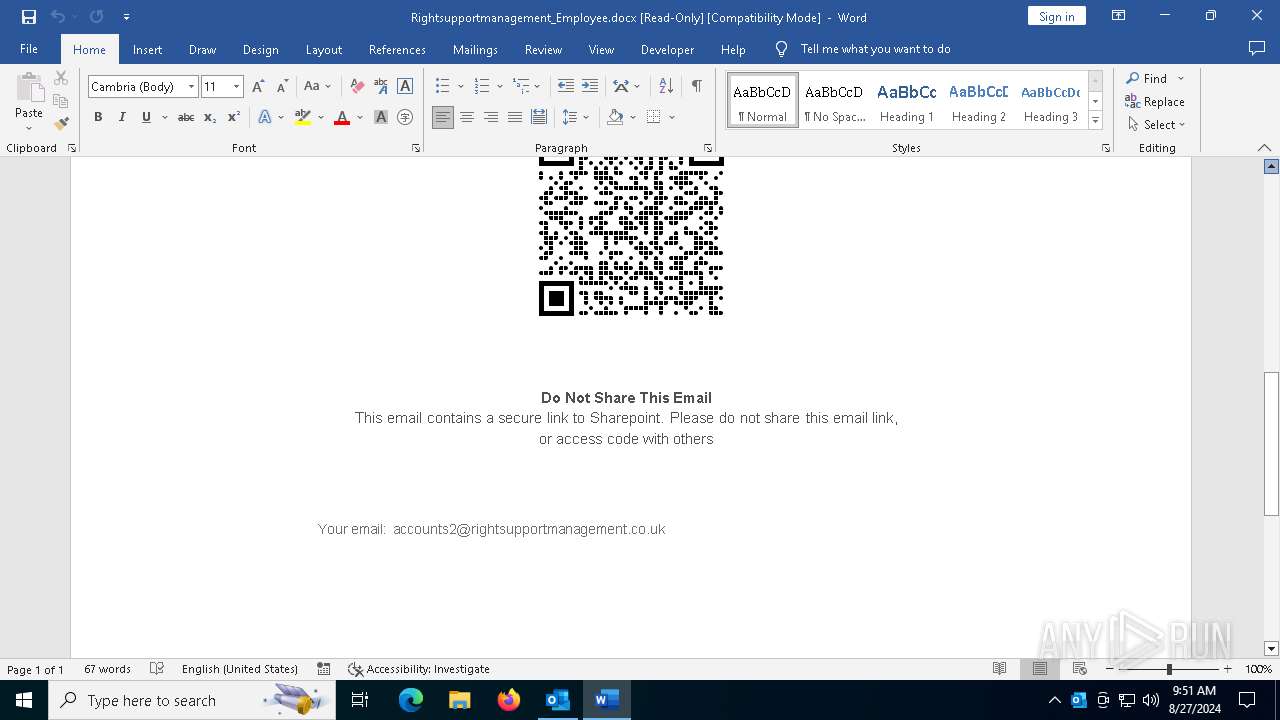This screenshot has width=1280, height=720.
Task: Open the Font name dropdown (Cambria)
Action: pos(191,87)
